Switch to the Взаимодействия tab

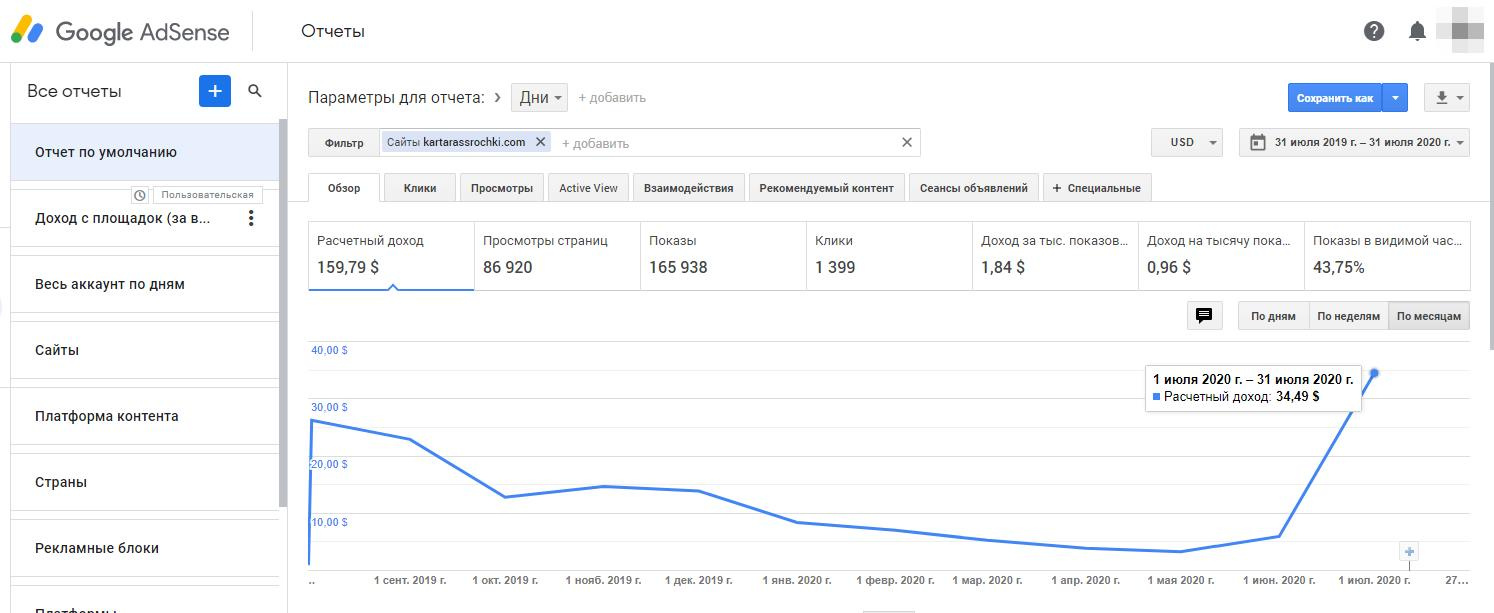click(x=689, y=187)
